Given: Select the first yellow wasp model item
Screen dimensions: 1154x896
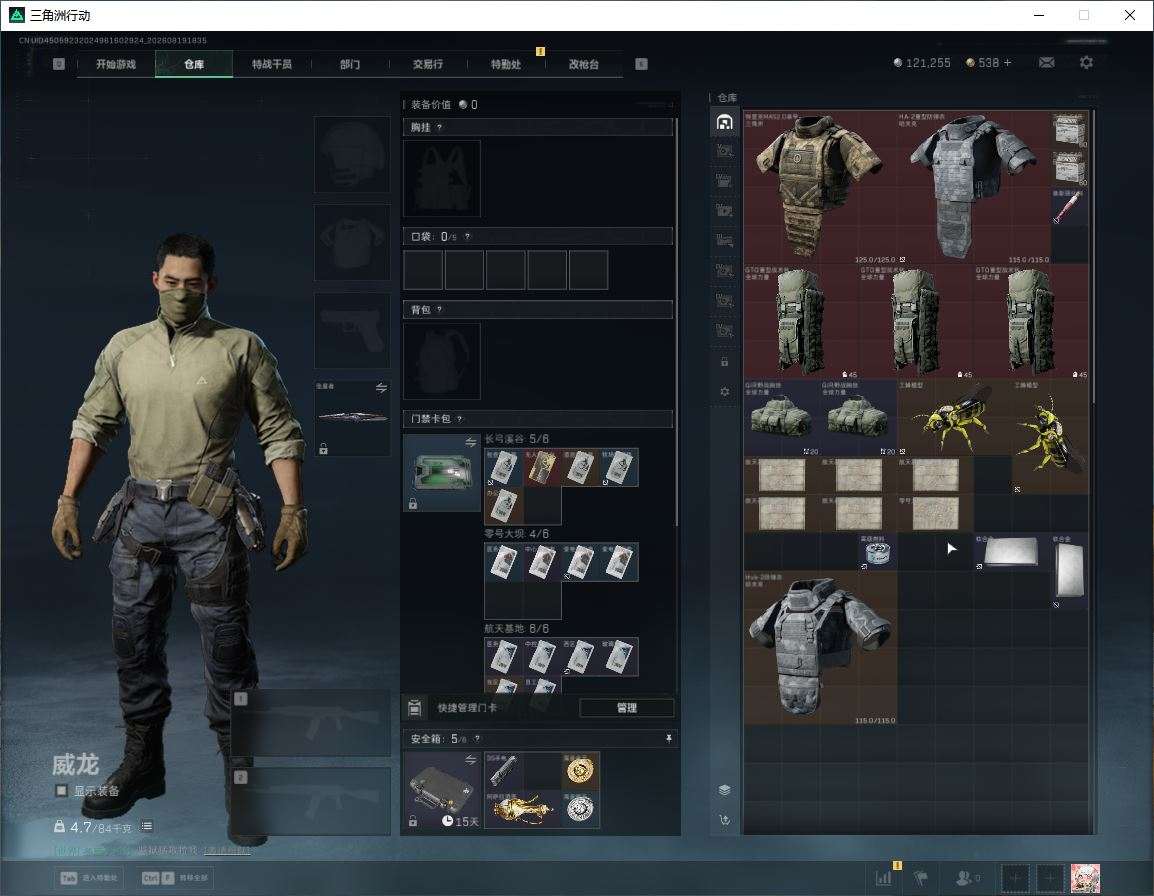Looking at the screenshot, I should point(955,417).
